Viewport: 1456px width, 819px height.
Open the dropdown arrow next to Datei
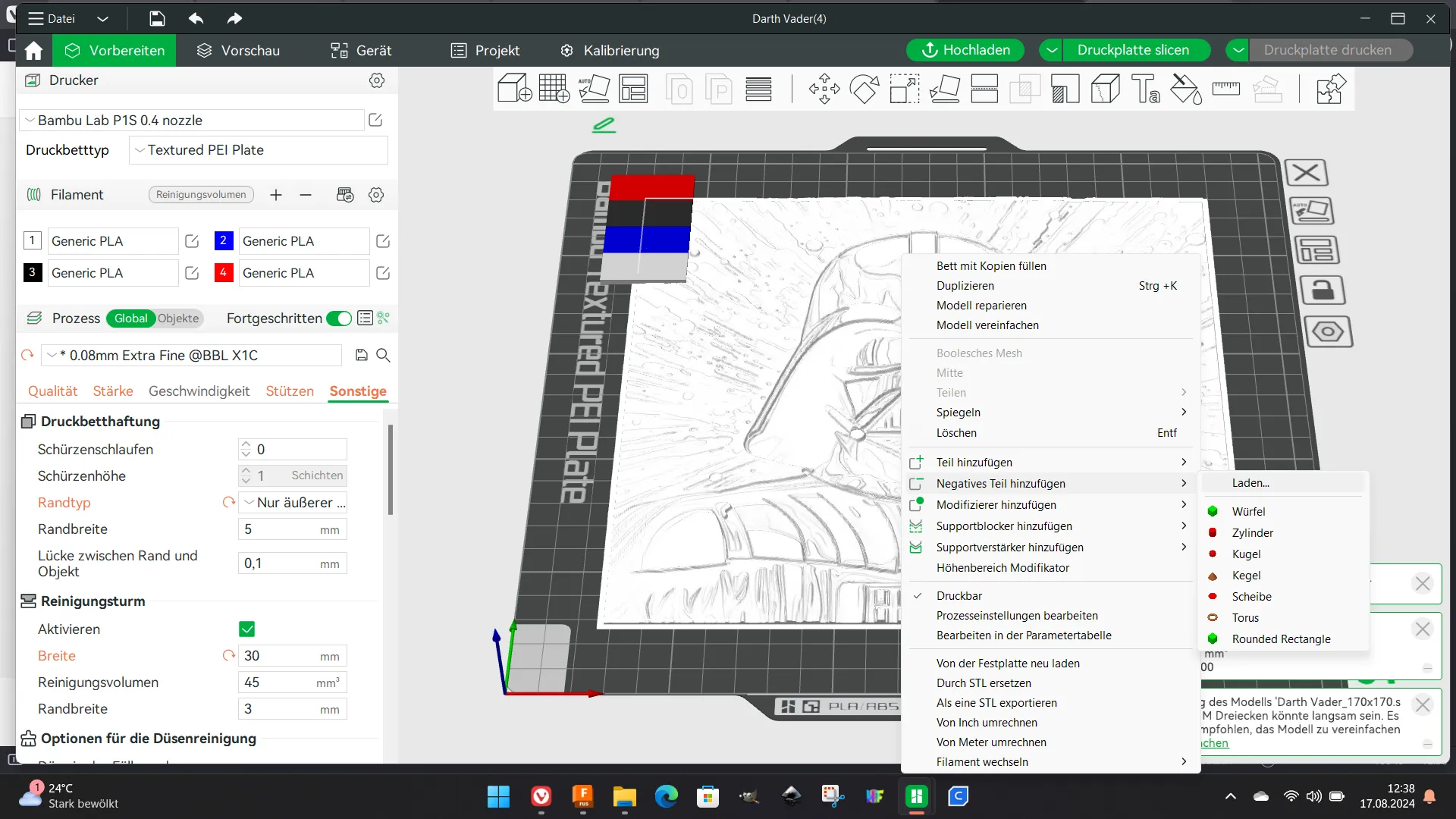click(x=103, y=18)
